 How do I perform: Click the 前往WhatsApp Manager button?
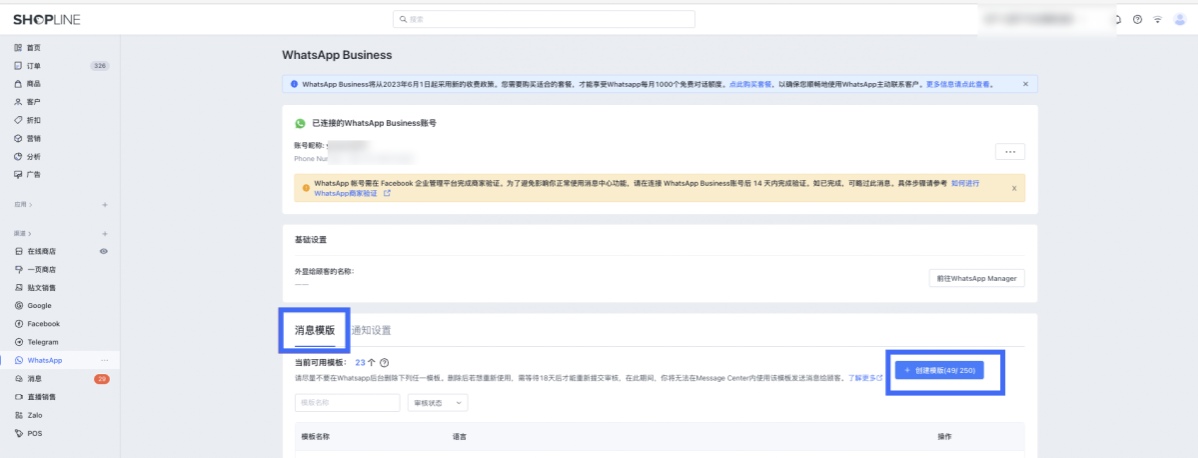coord(976,278)
